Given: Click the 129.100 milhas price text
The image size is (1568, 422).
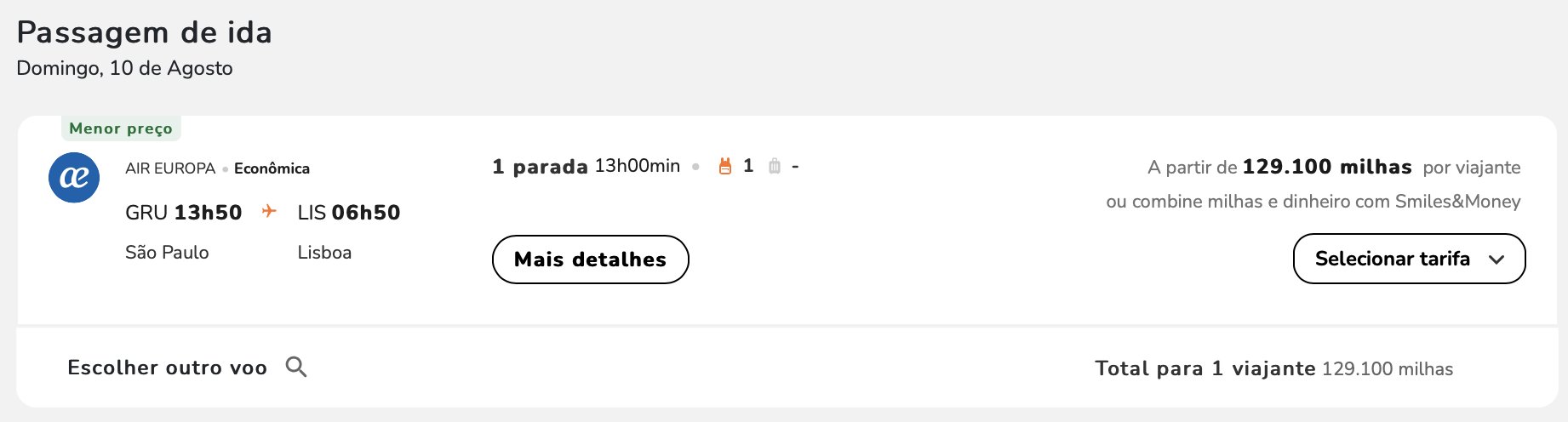Looking at the screenshot, I should 1327,167.
